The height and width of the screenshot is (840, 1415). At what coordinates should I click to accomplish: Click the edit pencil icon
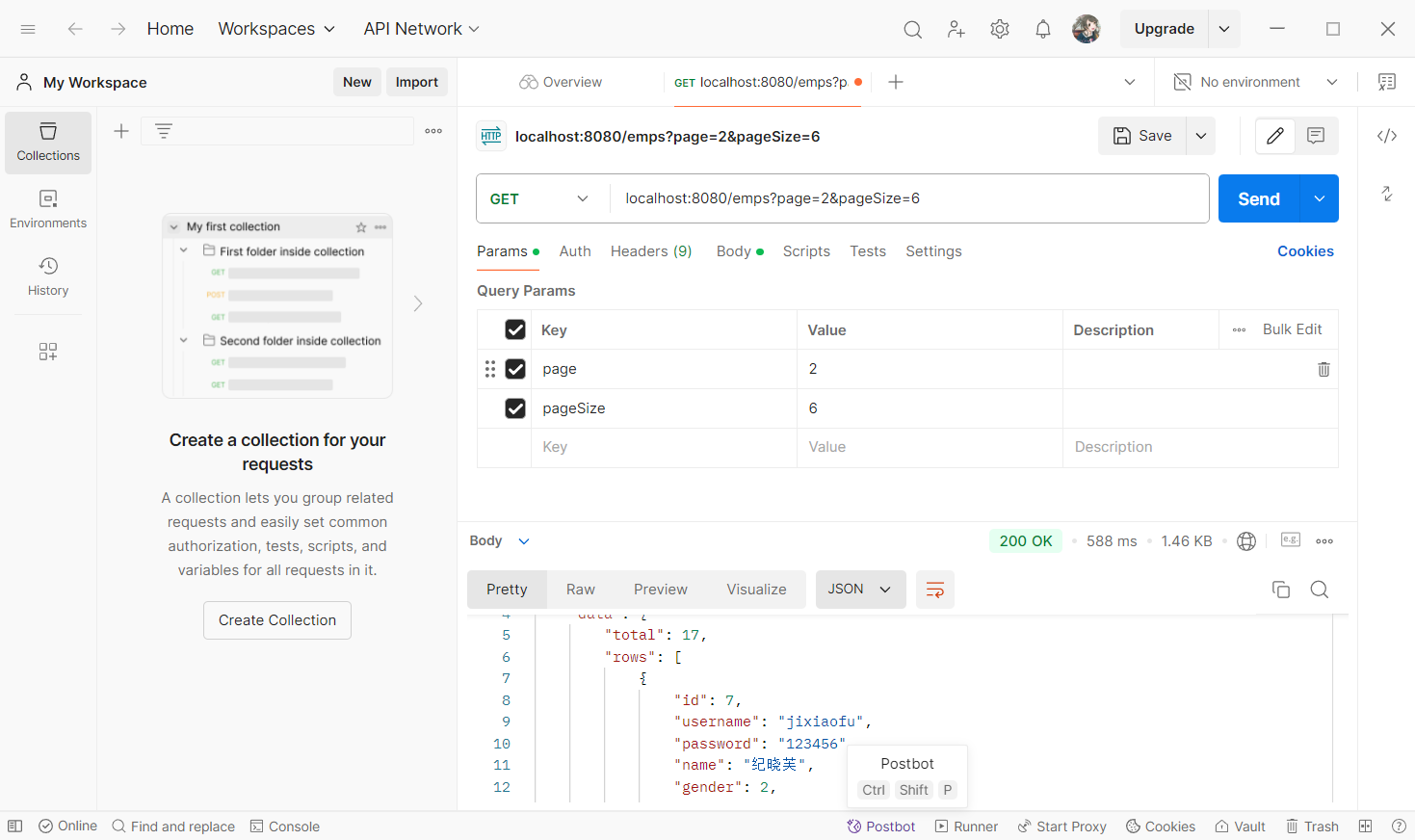1275,136
